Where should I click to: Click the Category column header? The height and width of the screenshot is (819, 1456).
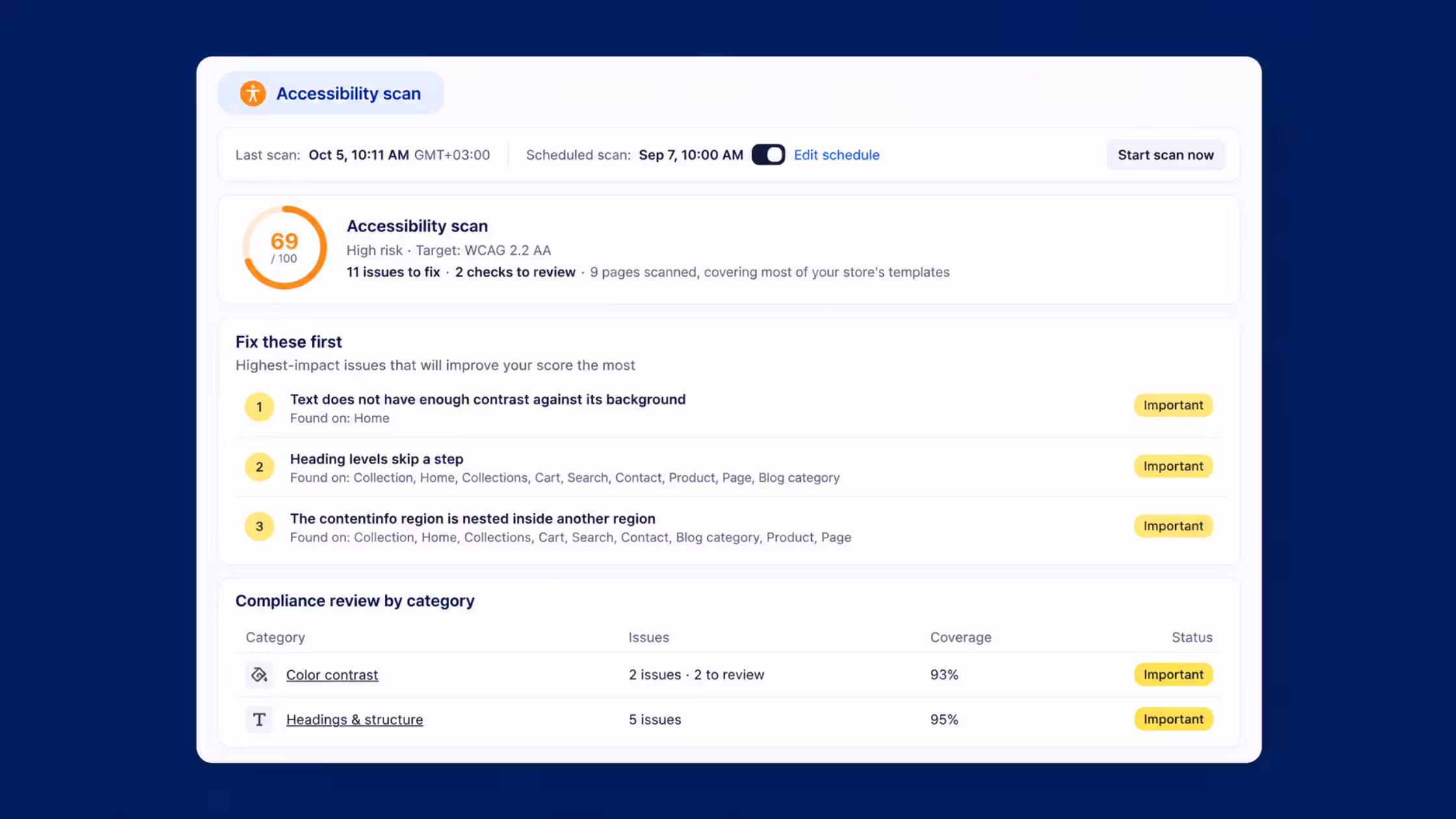275,638
